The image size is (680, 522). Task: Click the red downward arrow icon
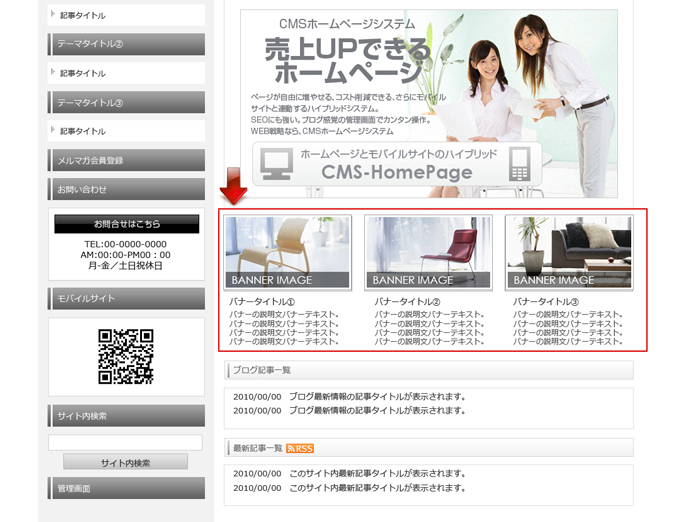[x=234, y=186]
